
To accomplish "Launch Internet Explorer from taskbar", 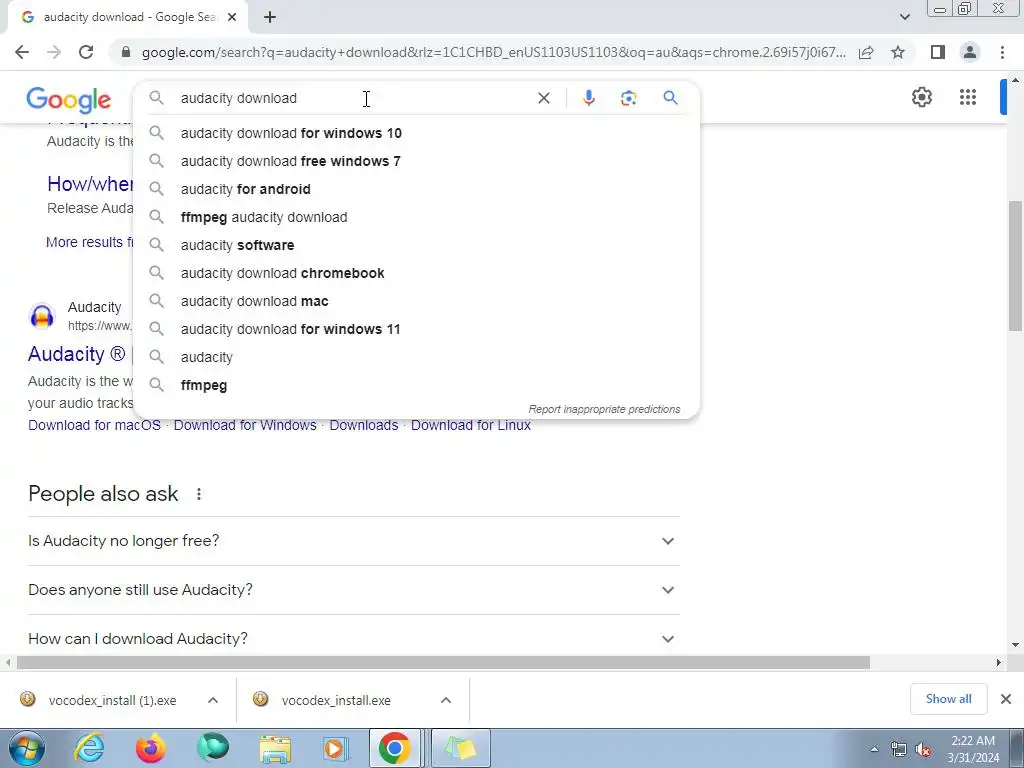I will click(89, 748).
